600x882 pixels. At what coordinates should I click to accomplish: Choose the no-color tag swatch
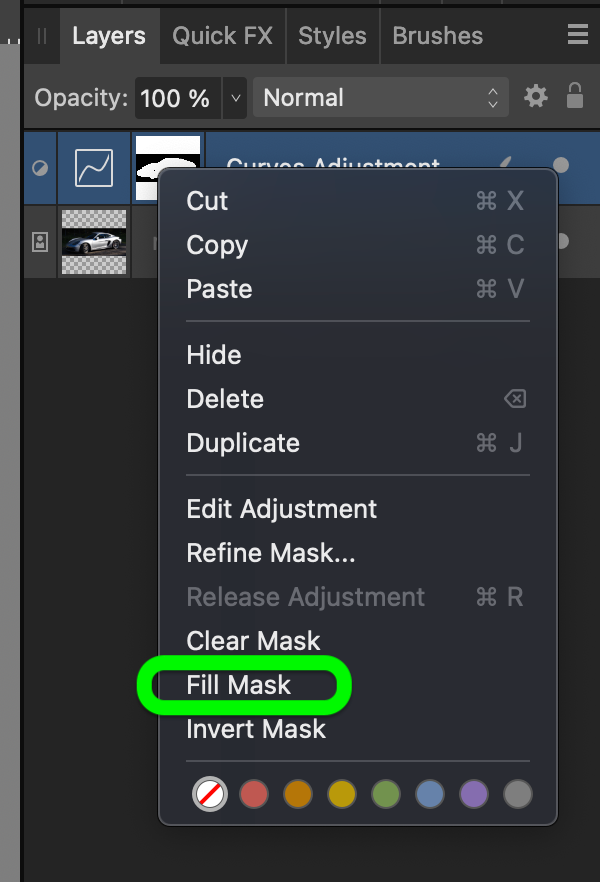pos(210,794)
